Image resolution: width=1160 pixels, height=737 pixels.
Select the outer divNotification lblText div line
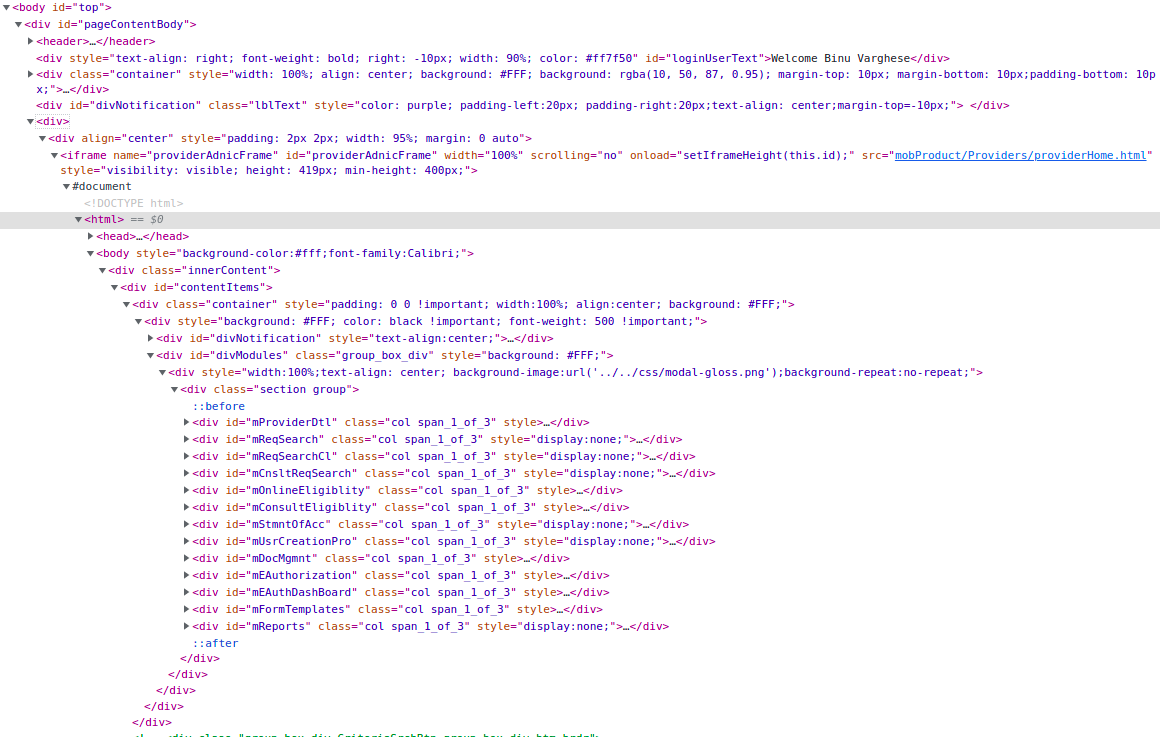tap(522, 105)
